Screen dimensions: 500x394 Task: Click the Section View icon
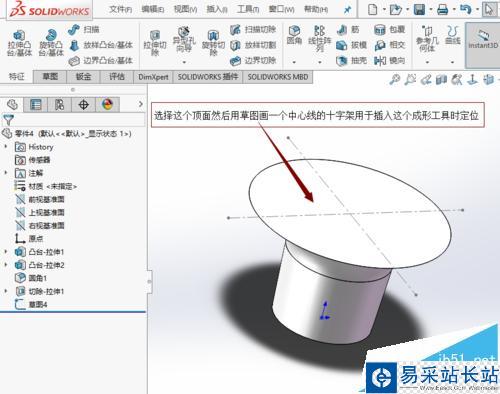441,79
